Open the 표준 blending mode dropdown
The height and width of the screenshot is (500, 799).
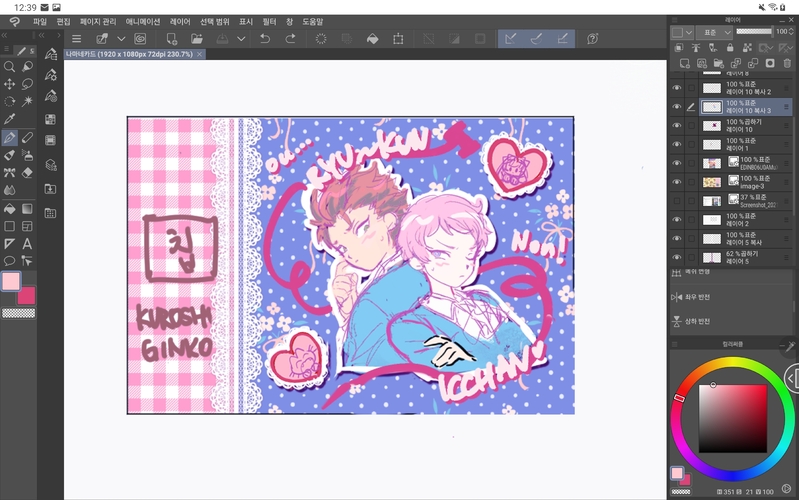[713, 32]
